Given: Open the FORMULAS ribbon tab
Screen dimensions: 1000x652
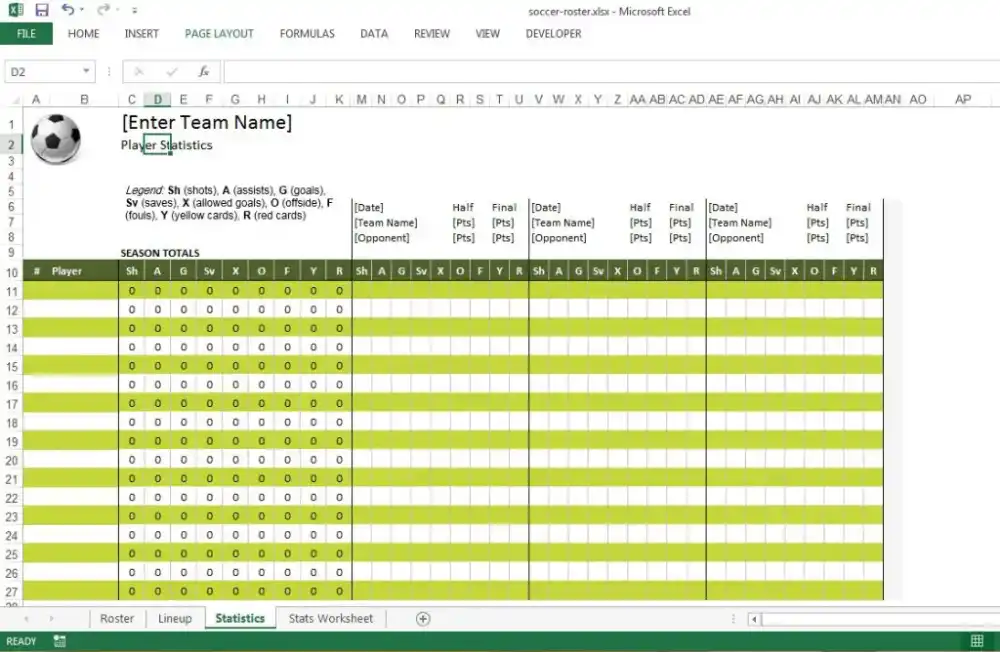Looking at the screenshot, I should [x=307, y=34].
